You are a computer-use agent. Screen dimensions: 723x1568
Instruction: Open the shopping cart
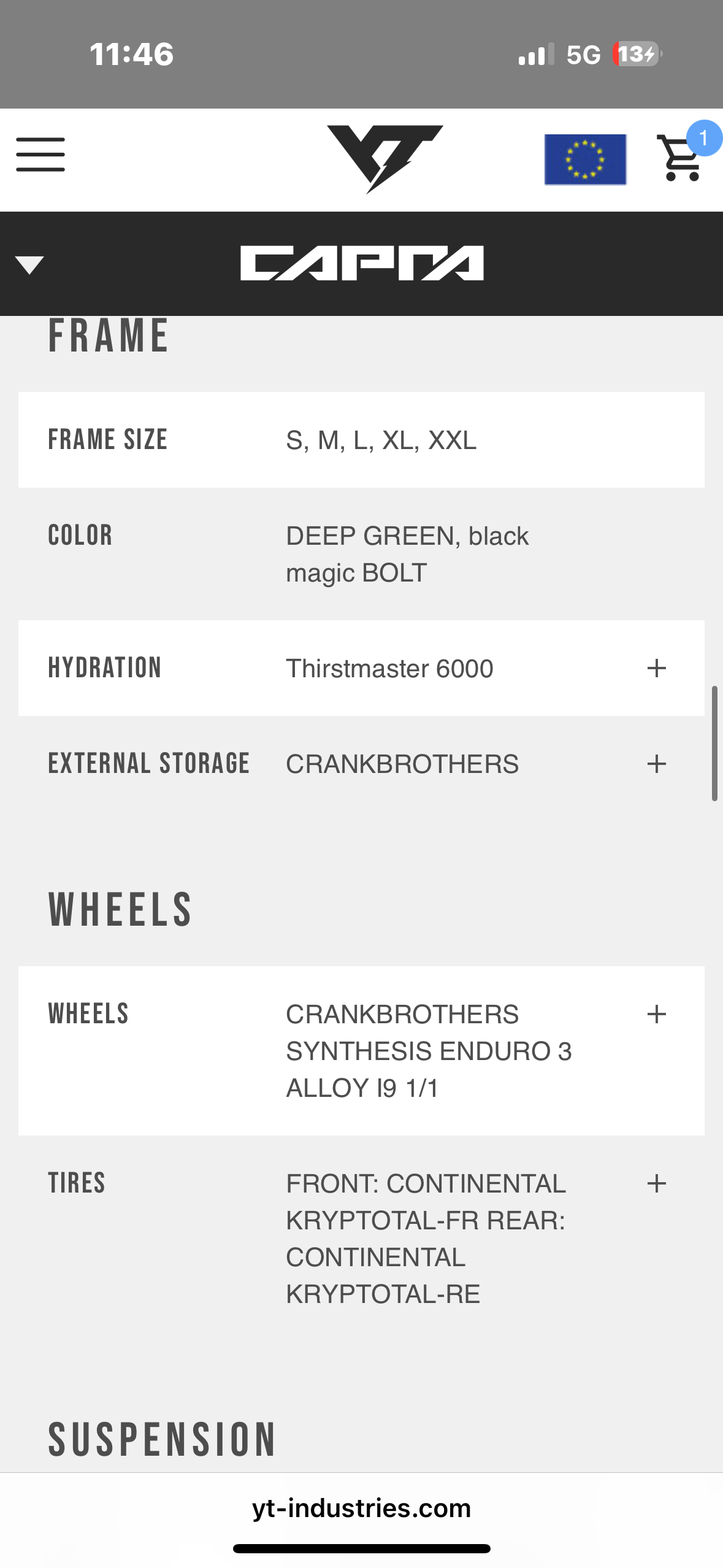(679, 159)
